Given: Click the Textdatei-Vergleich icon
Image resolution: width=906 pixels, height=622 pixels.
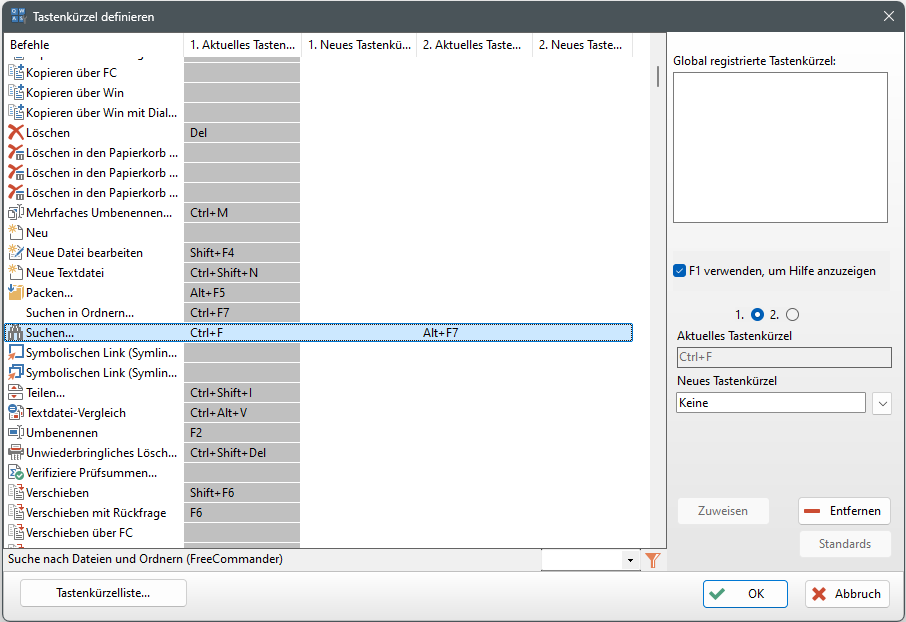Looking at the screenshot, I should [15, 412].
